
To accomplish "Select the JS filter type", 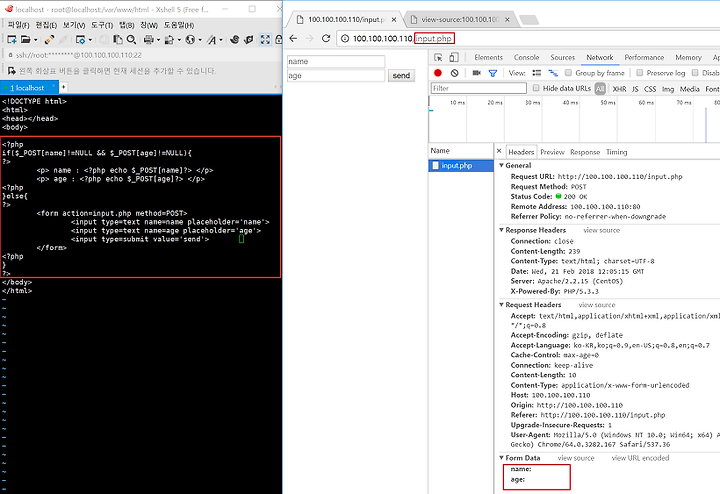I will 635,89.
